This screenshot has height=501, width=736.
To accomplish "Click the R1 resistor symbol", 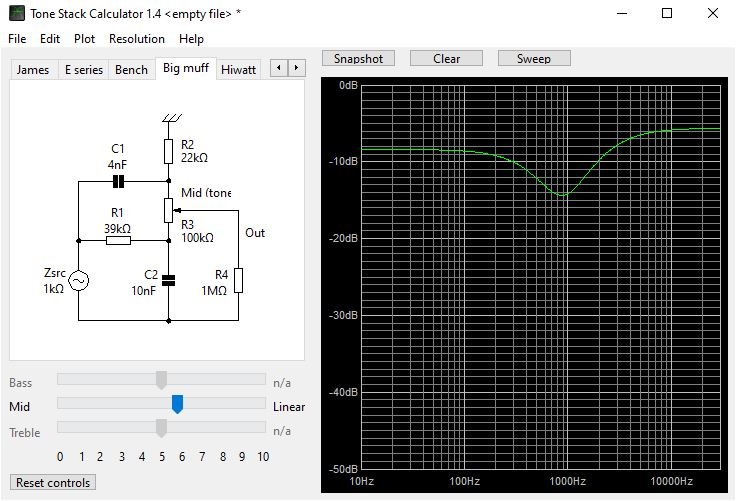I will click(x=118, y=241).
